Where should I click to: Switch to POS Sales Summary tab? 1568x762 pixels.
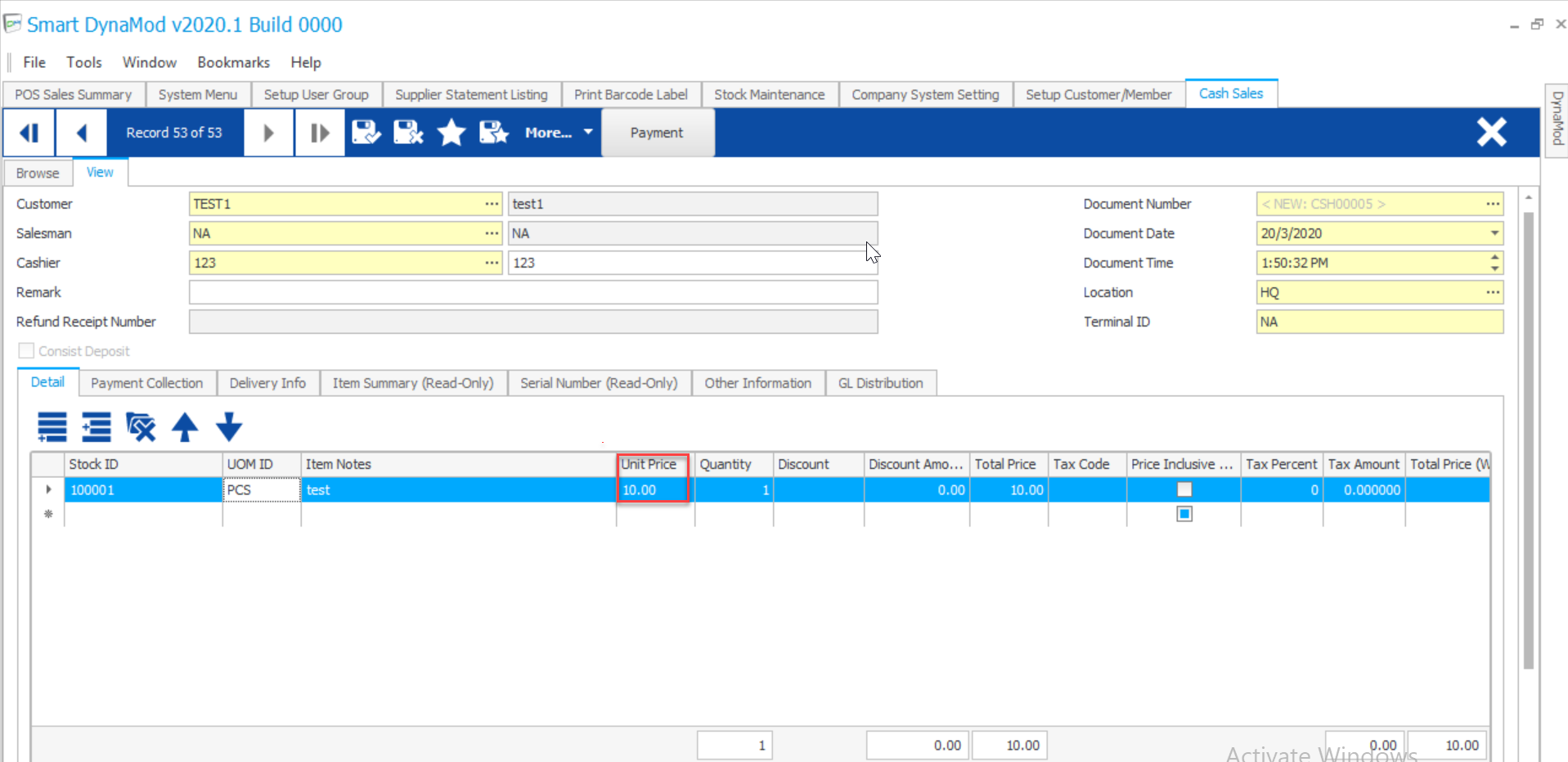(74, 95)
